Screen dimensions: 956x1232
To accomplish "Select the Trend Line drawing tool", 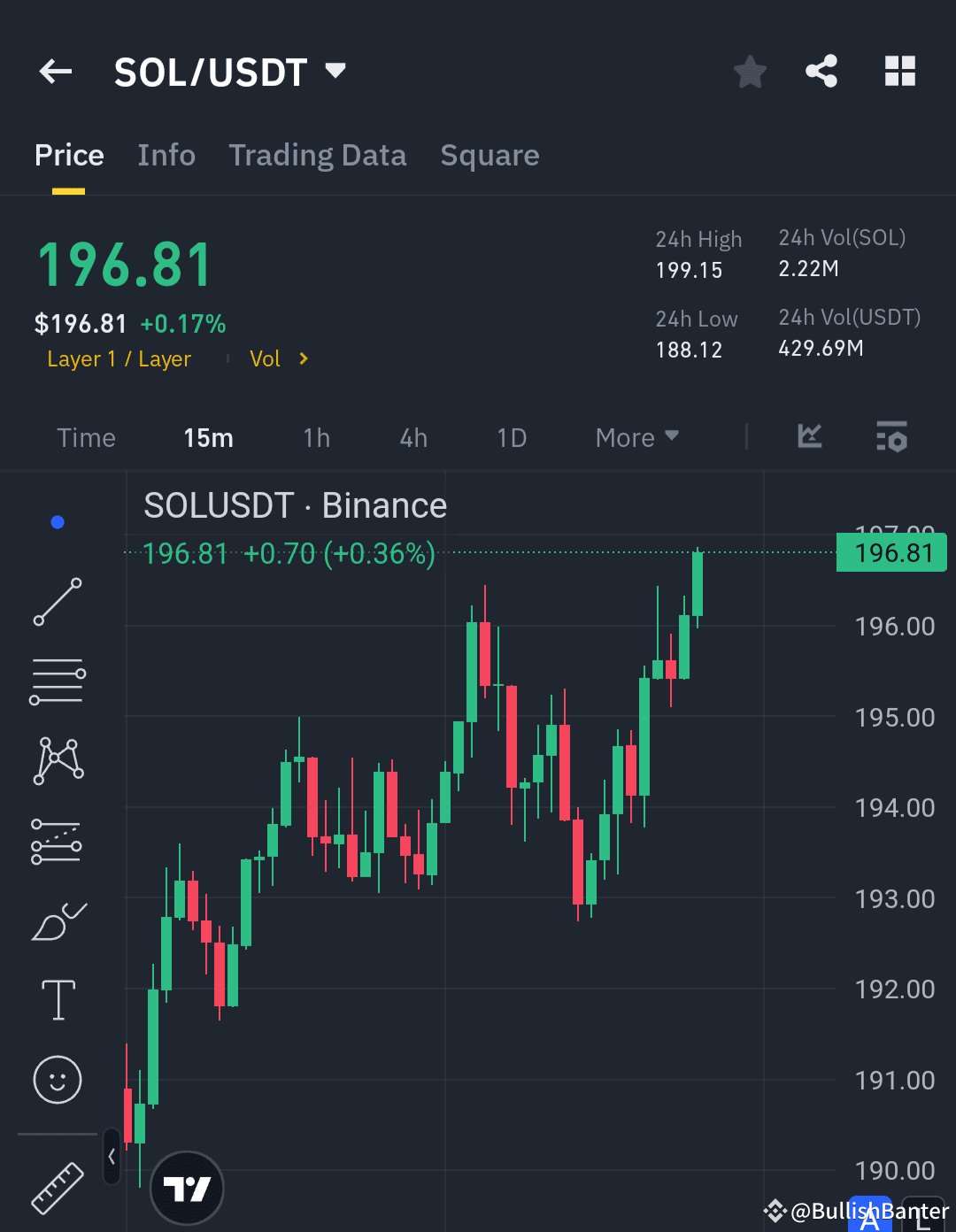I will (58, 602).
